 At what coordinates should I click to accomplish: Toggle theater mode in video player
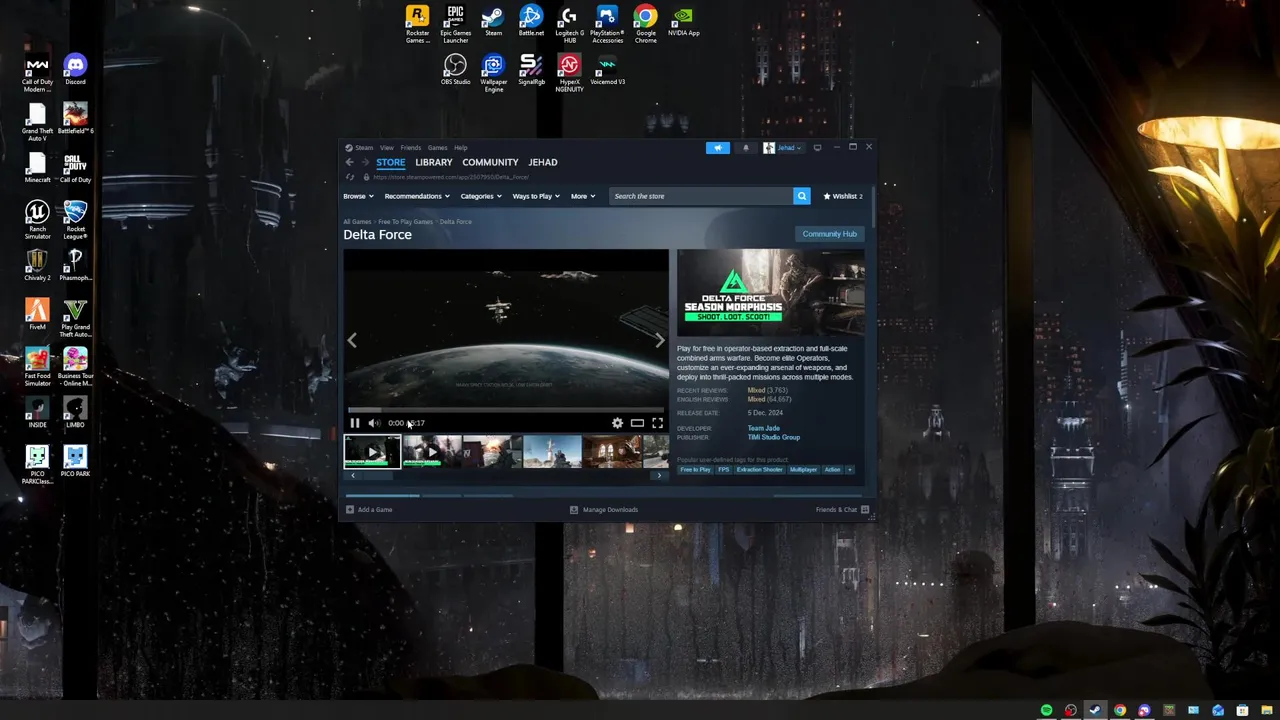[637, 423]
